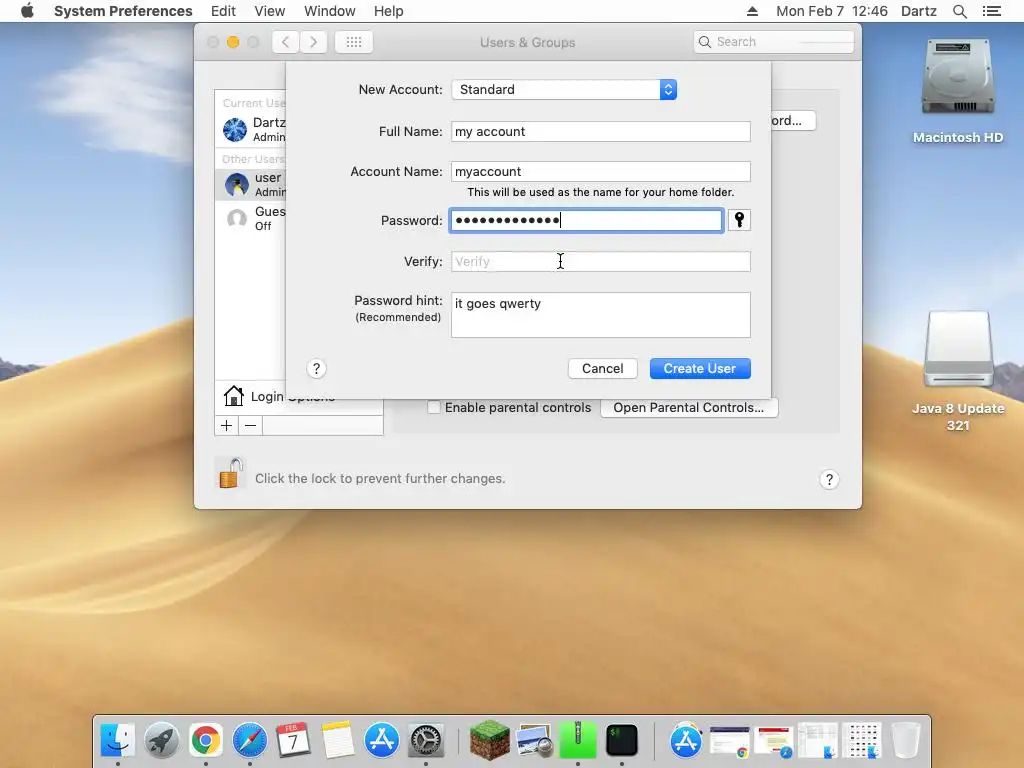Image resolution: width=1024 pixels, height=768 pixels.
Task: Select Java 8 Update 321 disk
Action: click(958, 371)
